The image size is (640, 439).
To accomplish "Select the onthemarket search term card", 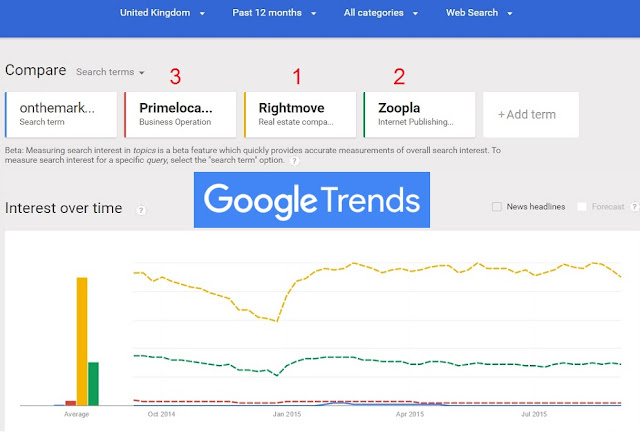I will 61,115.
